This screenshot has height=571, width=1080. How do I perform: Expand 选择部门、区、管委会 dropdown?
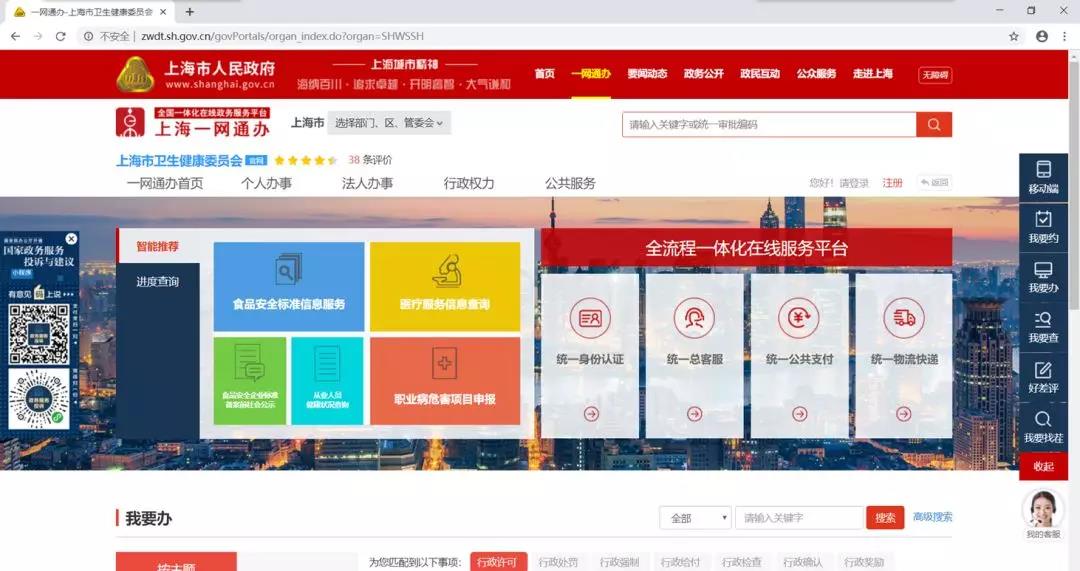[389, 123]
